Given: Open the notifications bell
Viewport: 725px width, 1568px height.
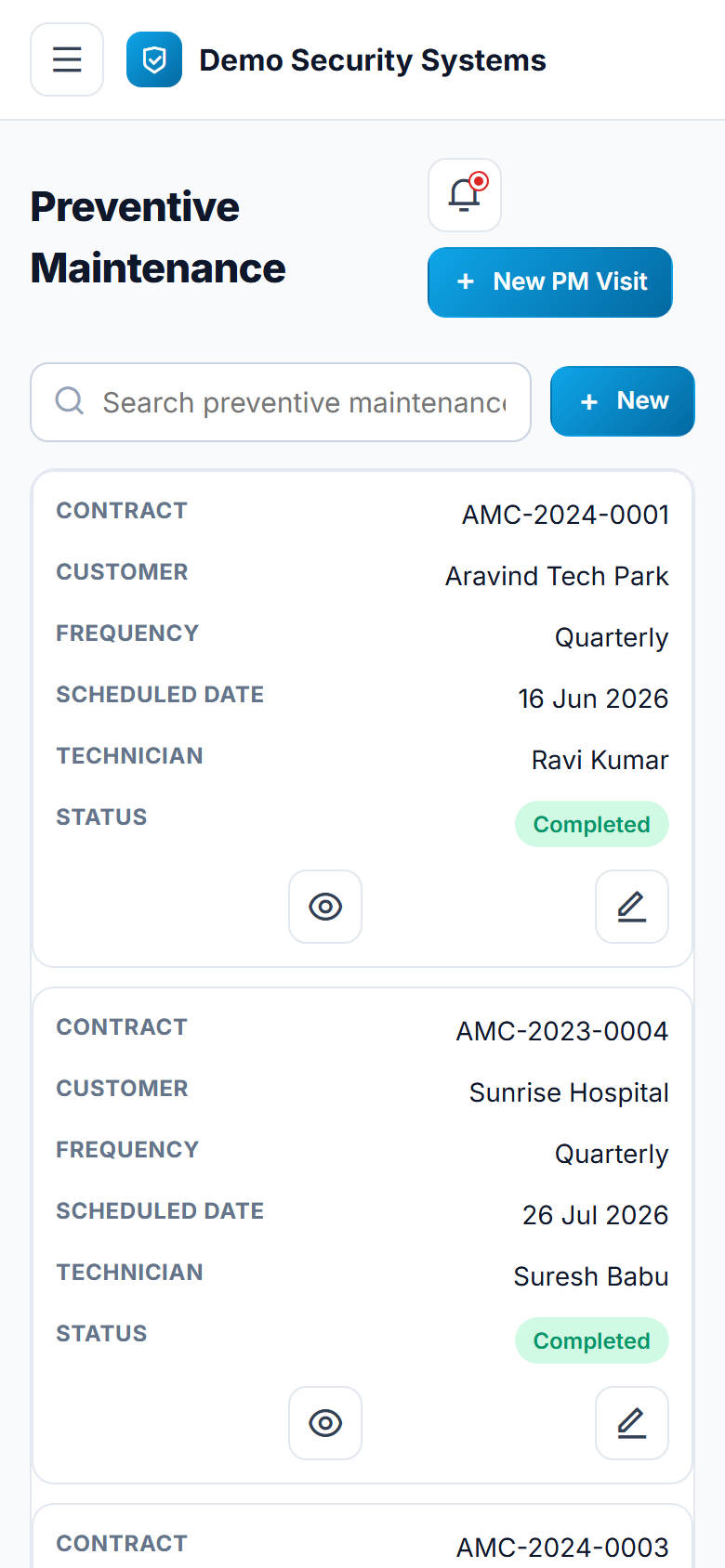Looking at the screenshot, I should [x=465, y=195].
